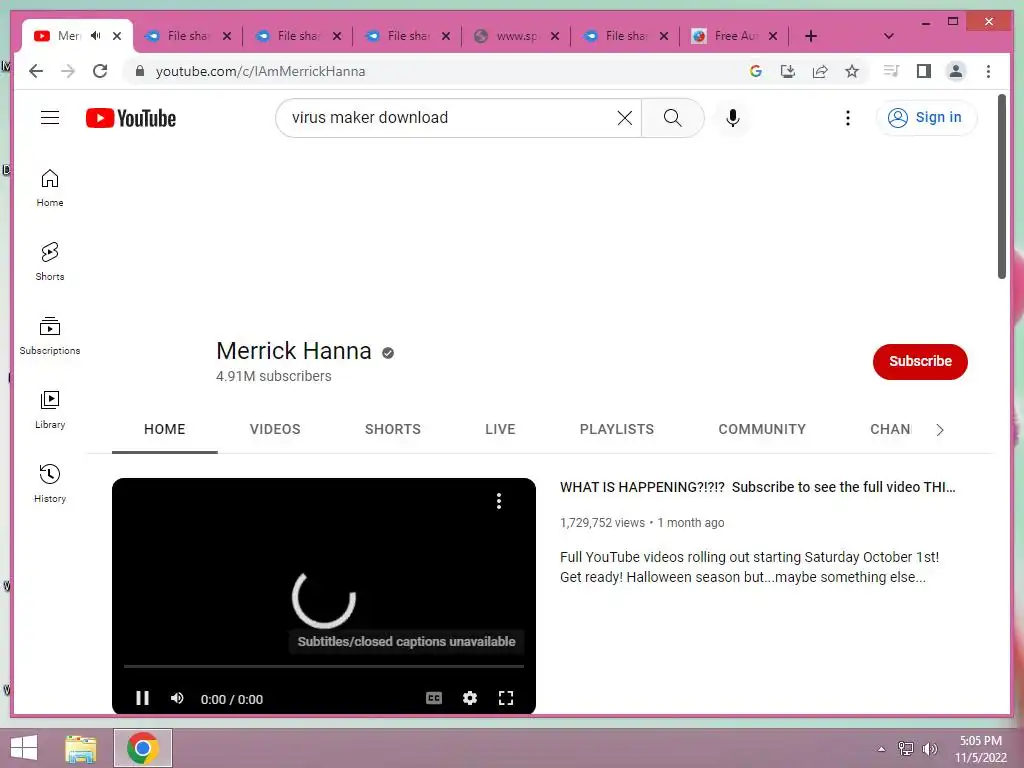This screenshot has height=768, width=1024.
Task: Open the Chrome three-dot menu
Action: coord(988,71)
